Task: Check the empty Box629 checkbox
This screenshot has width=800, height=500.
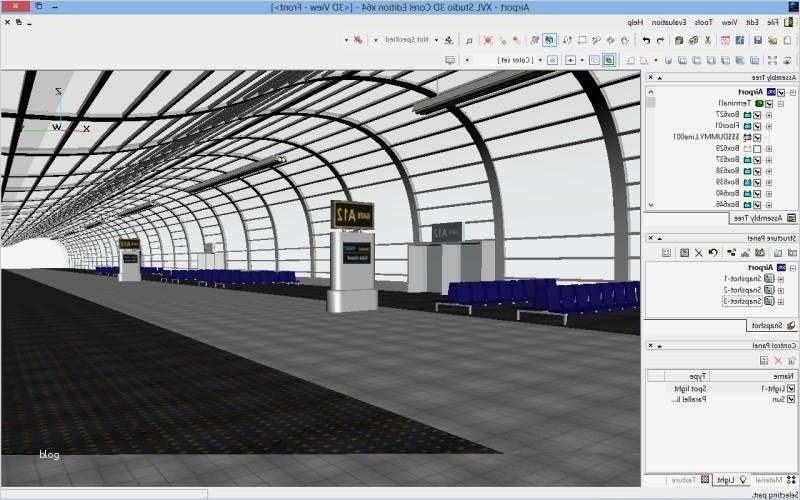Action: (757, 149)
